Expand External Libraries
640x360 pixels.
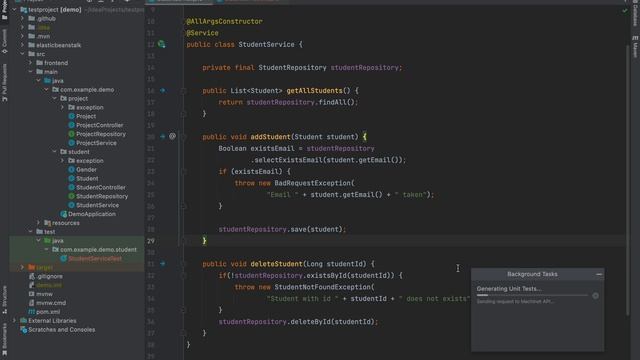pos(14,321)
